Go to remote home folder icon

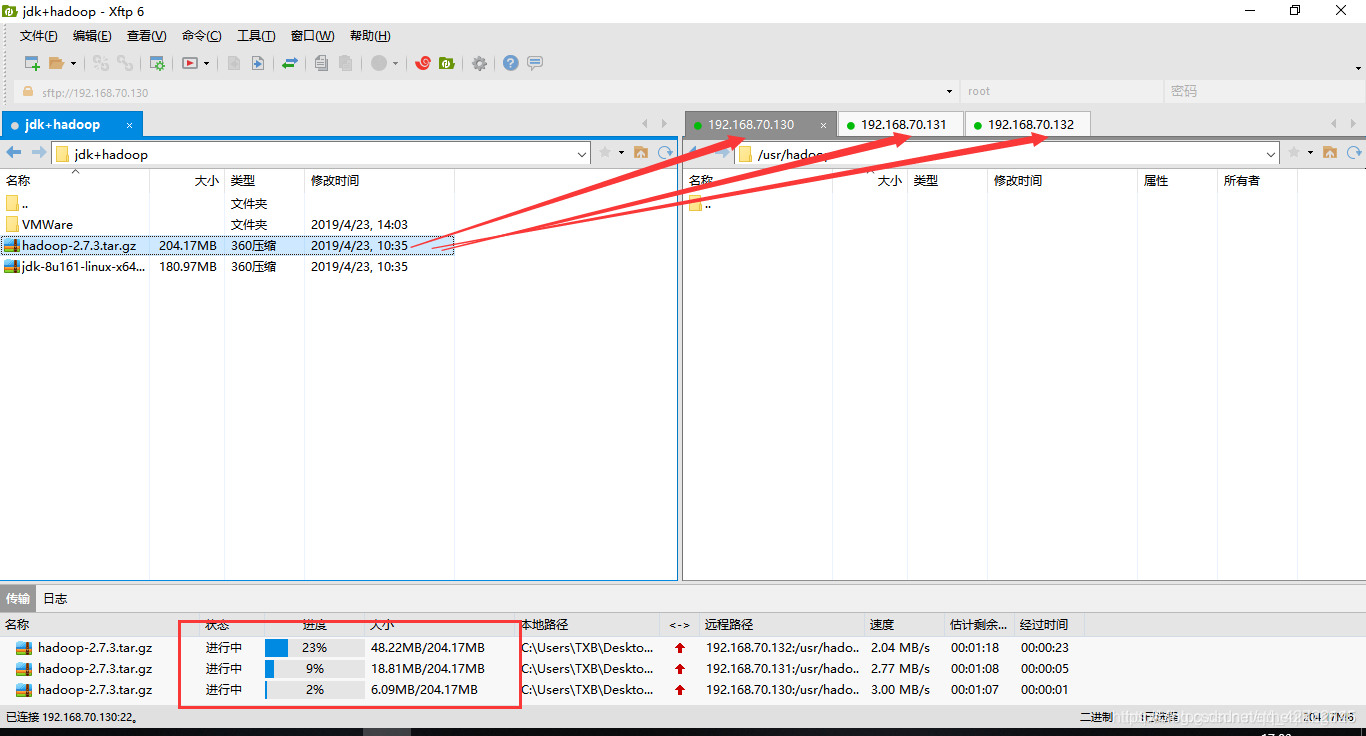[x=1330, y=153]
